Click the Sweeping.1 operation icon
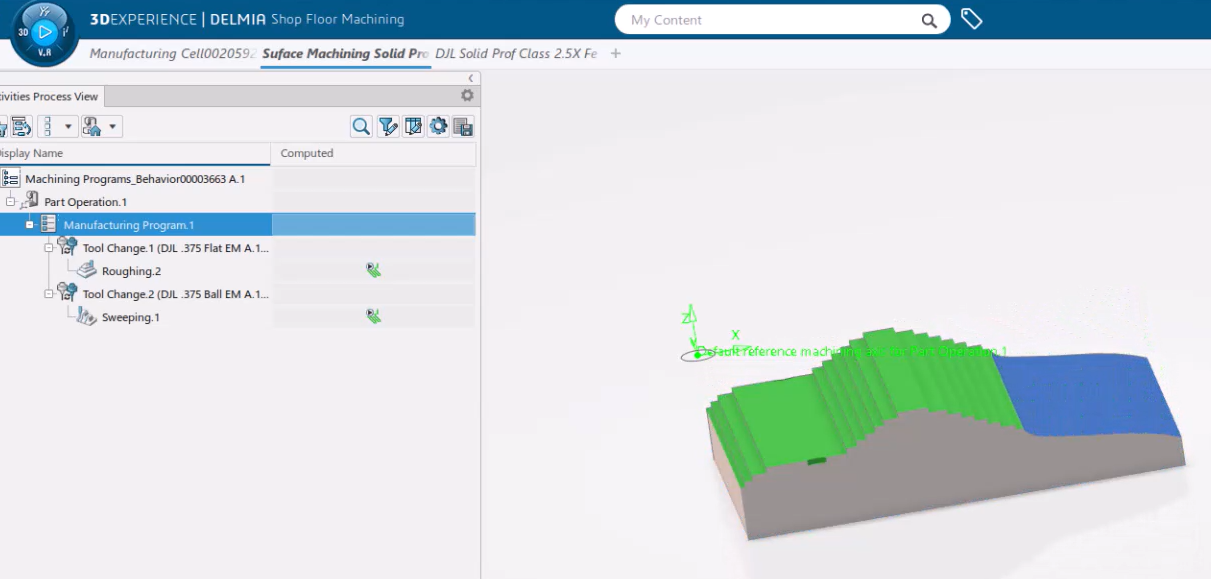 click(x=87, y=316)
